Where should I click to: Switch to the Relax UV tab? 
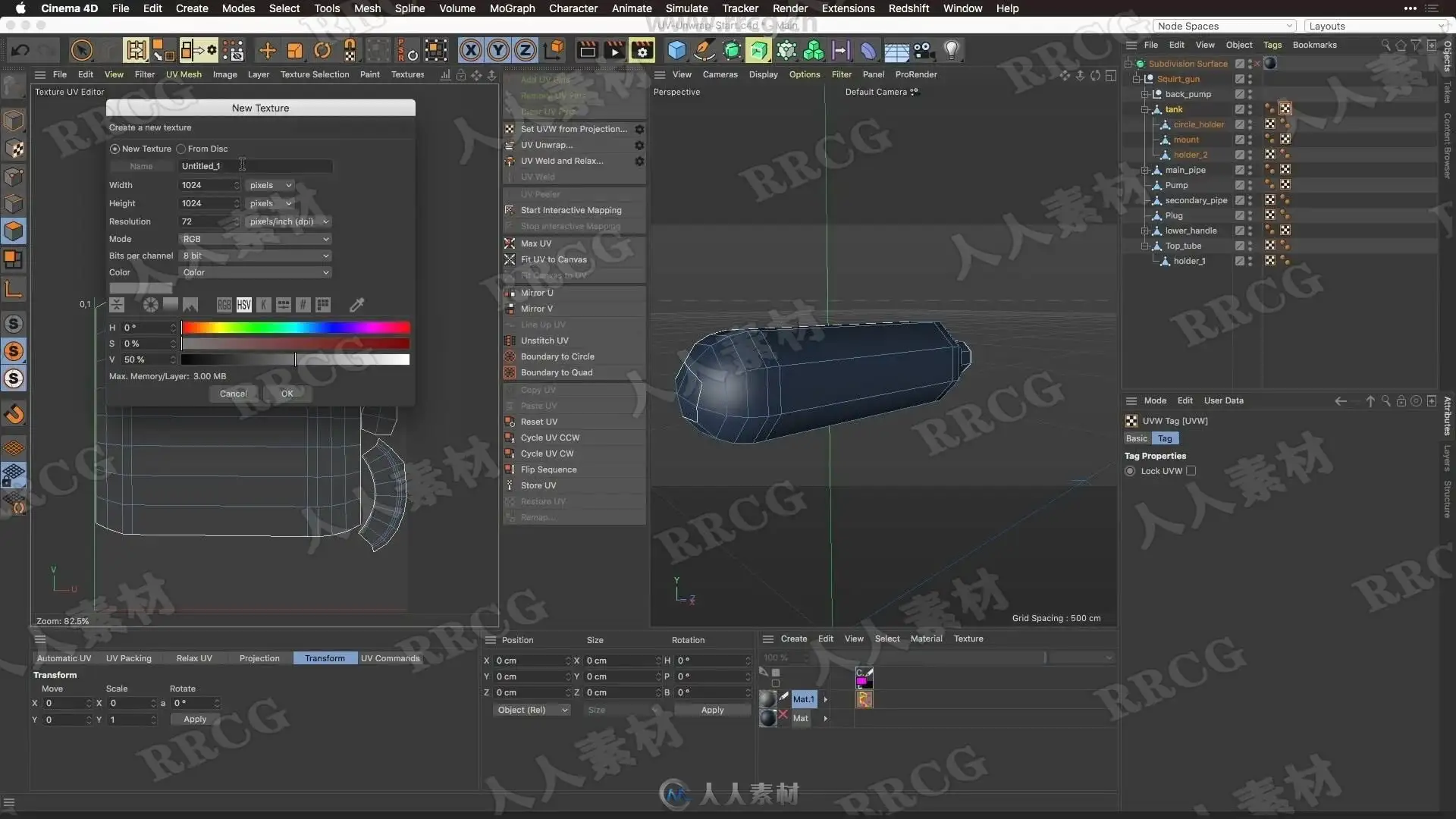tap(194, 658)
